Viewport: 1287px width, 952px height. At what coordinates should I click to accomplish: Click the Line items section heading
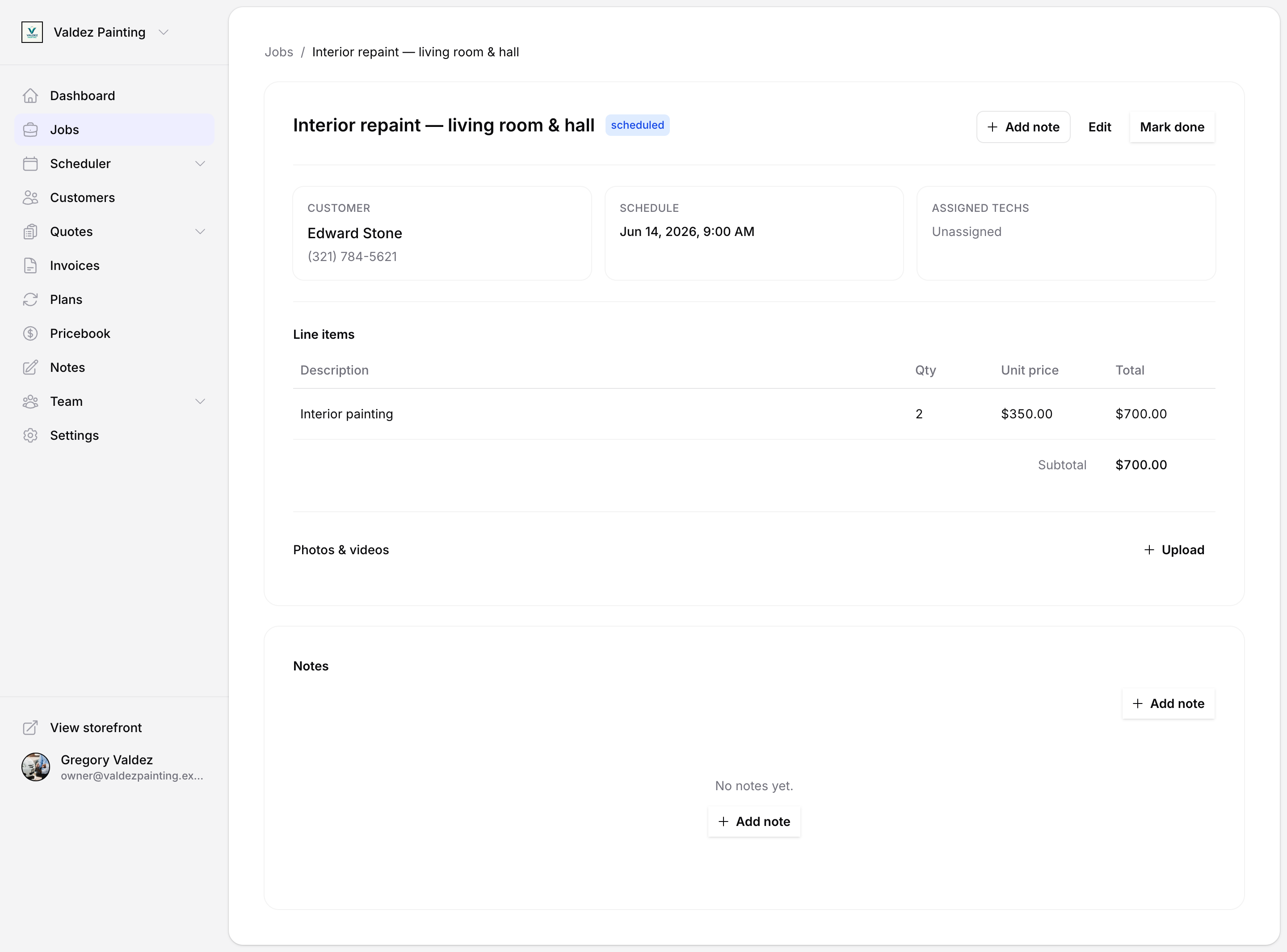click(324, 334)
